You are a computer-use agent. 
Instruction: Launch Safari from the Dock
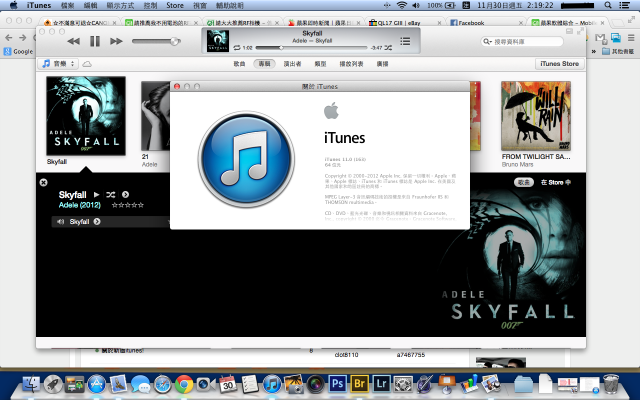click(162, 384)
